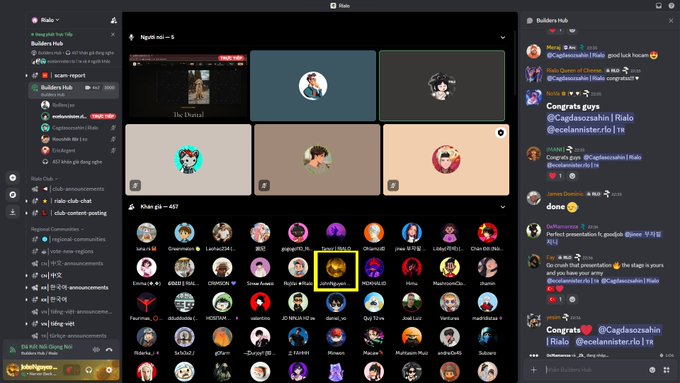Click audience member Greenmelon avatar
The height and width of the screenshot is (383, 680).
click(184, 233)
